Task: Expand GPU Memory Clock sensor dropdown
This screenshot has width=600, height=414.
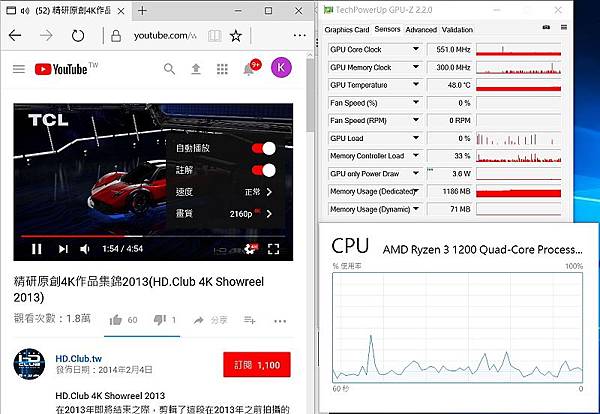Action: coord(416,67)
